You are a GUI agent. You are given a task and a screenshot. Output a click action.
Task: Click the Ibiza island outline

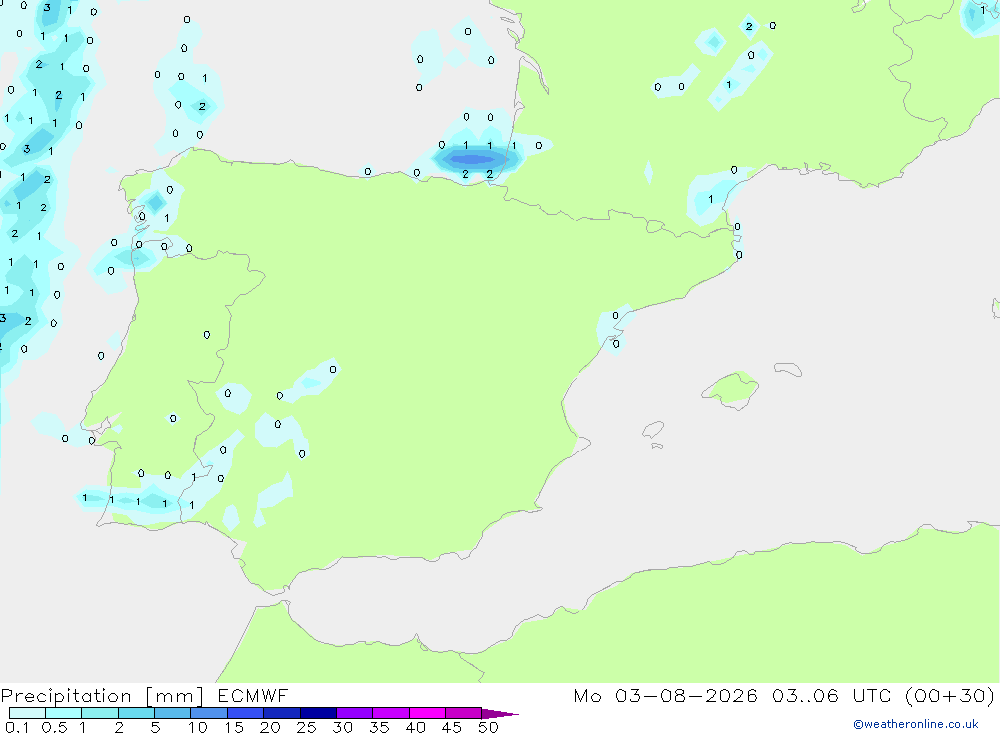click(653, 431)
